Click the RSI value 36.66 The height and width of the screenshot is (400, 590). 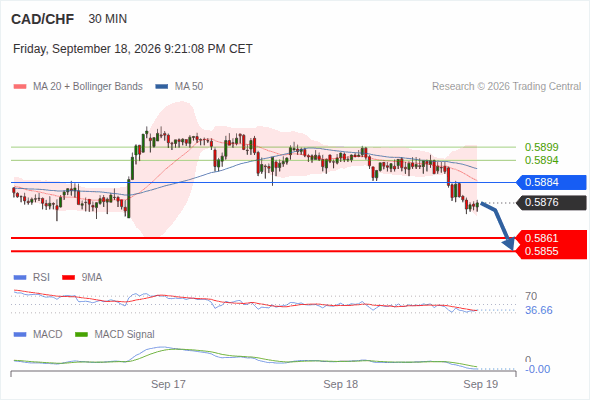click(539, 310)
